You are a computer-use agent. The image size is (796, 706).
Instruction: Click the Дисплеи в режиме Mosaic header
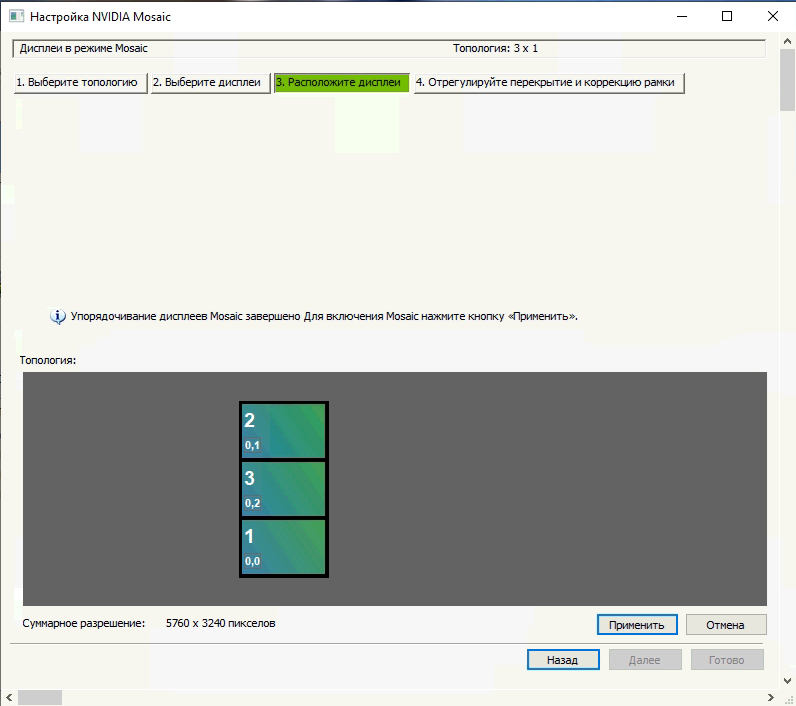[83, 48]
